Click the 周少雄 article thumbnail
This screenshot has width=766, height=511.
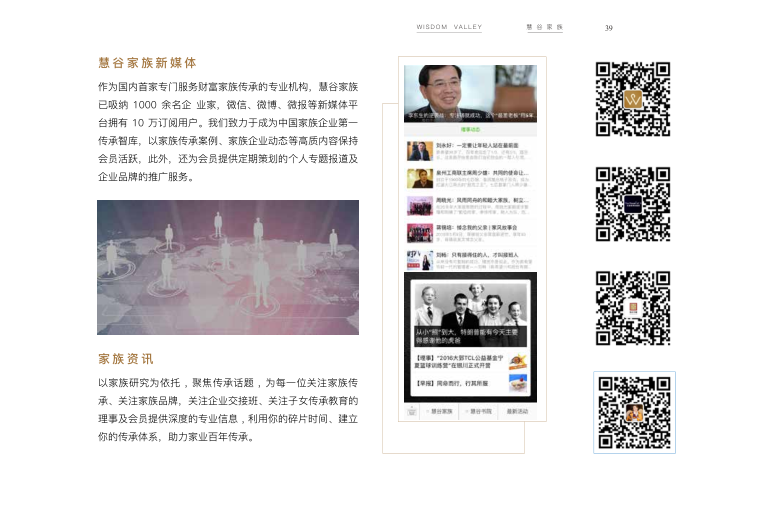pos(420,178)
